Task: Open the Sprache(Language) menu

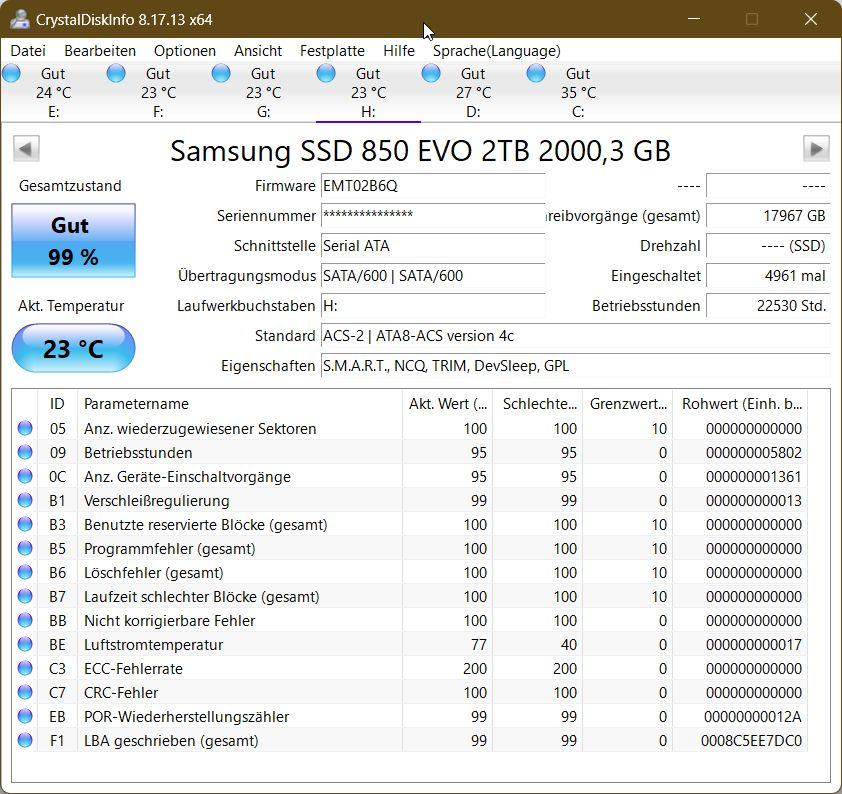Action: pos(497,51)
